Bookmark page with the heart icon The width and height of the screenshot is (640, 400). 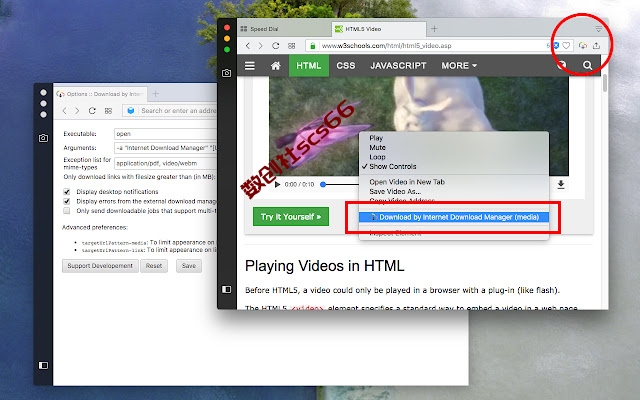[566, 45]
